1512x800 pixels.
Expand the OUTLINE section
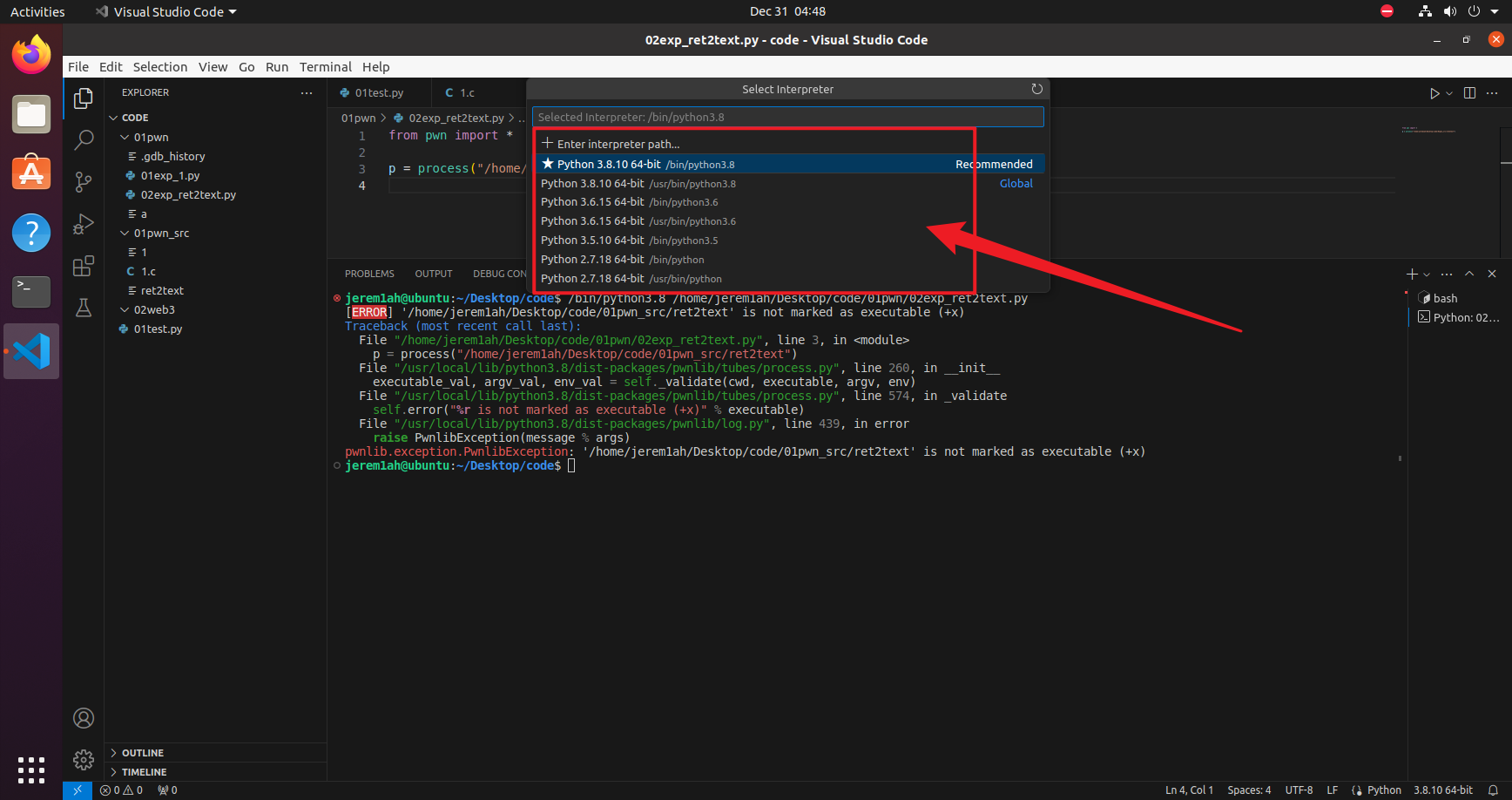[x=142, y=753]
